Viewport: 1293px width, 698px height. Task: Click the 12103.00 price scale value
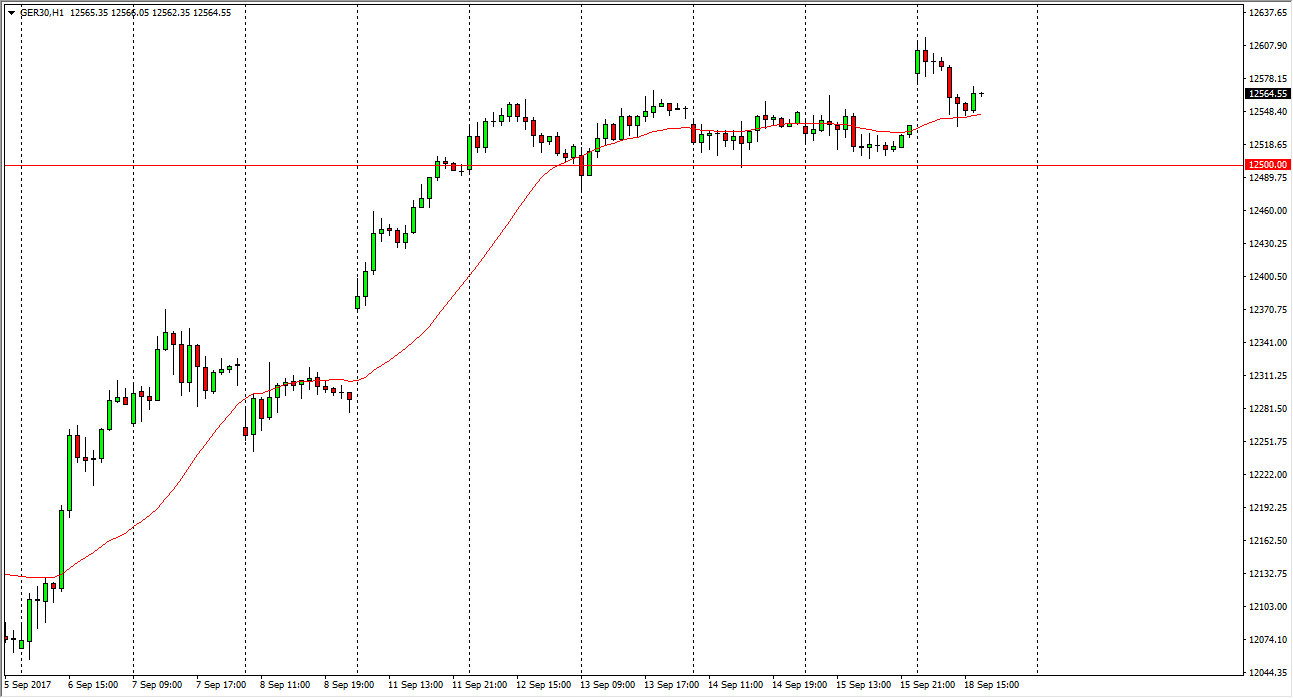coord(1267,607)
